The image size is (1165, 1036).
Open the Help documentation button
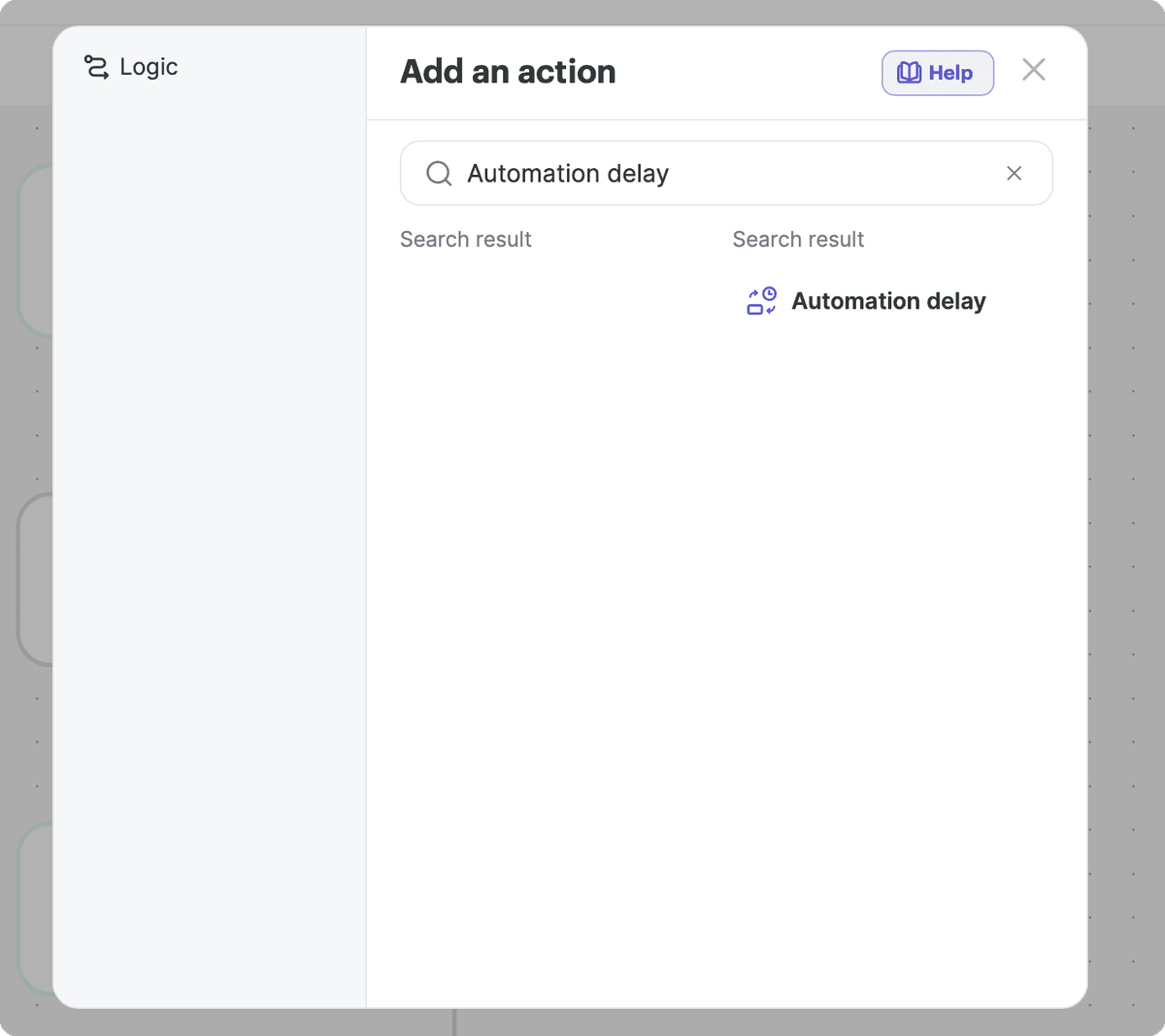937,73
